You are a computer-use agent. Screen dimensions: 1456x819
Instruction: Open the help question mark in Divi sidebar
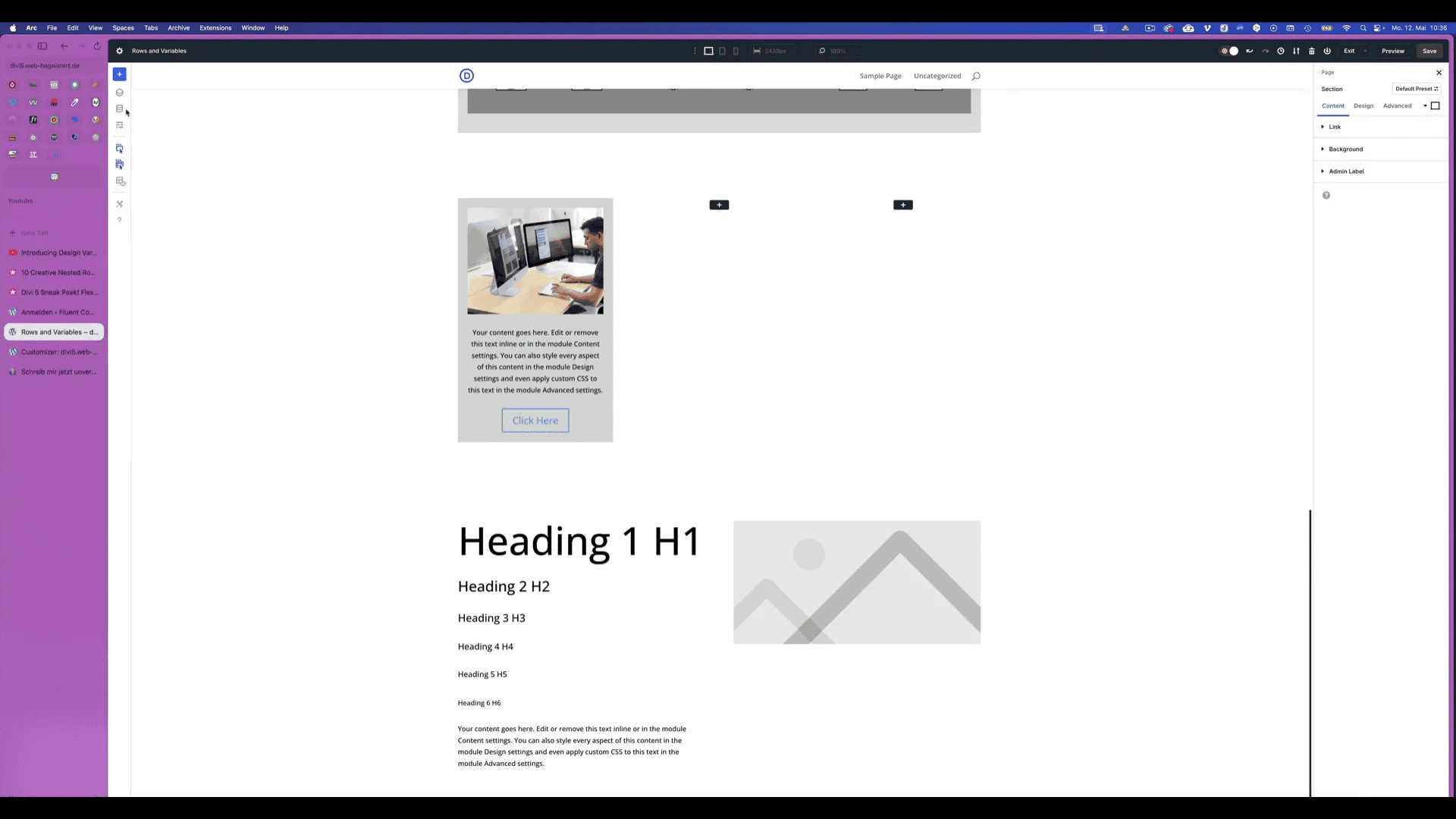click(119, 220)
